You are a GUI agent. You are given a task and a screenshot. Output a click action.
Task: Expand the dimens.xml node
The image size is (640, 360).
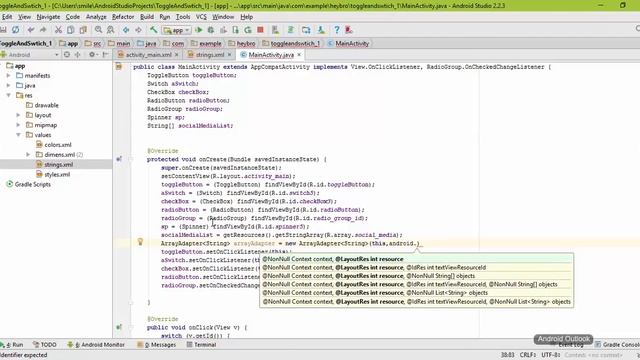28,155
